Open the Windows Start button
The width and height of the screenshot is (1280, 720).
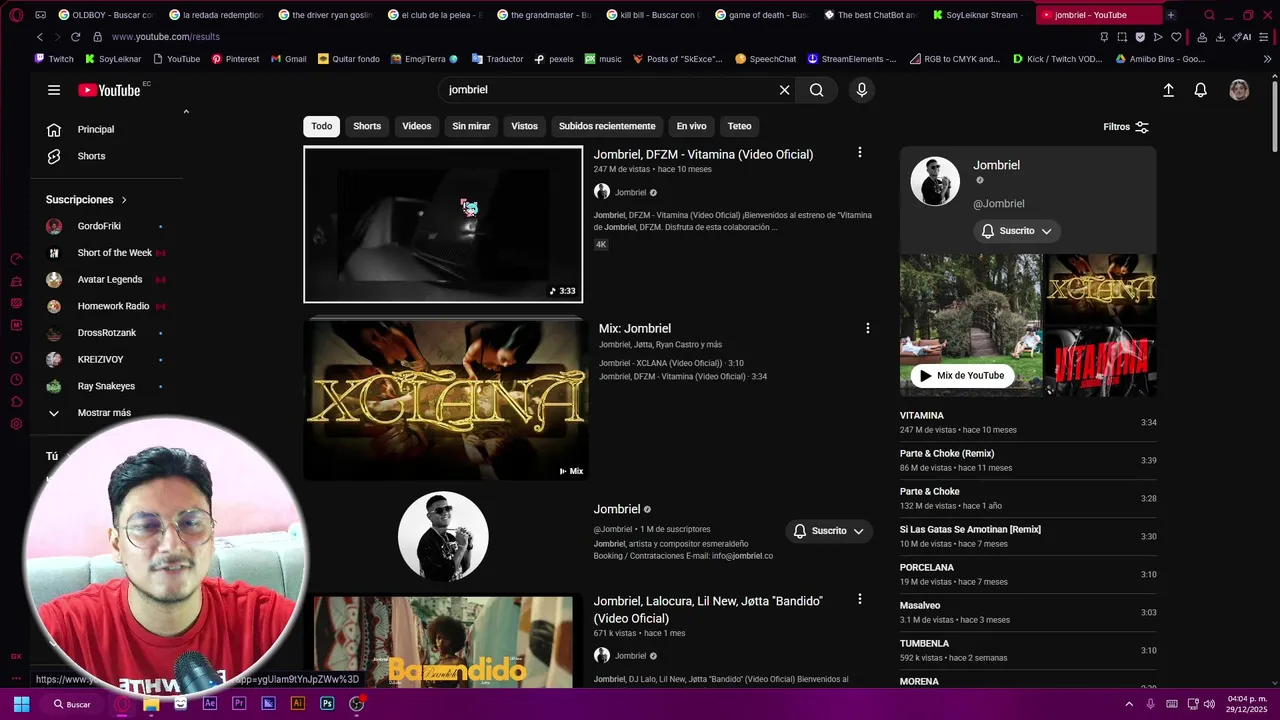coord(21,704)
